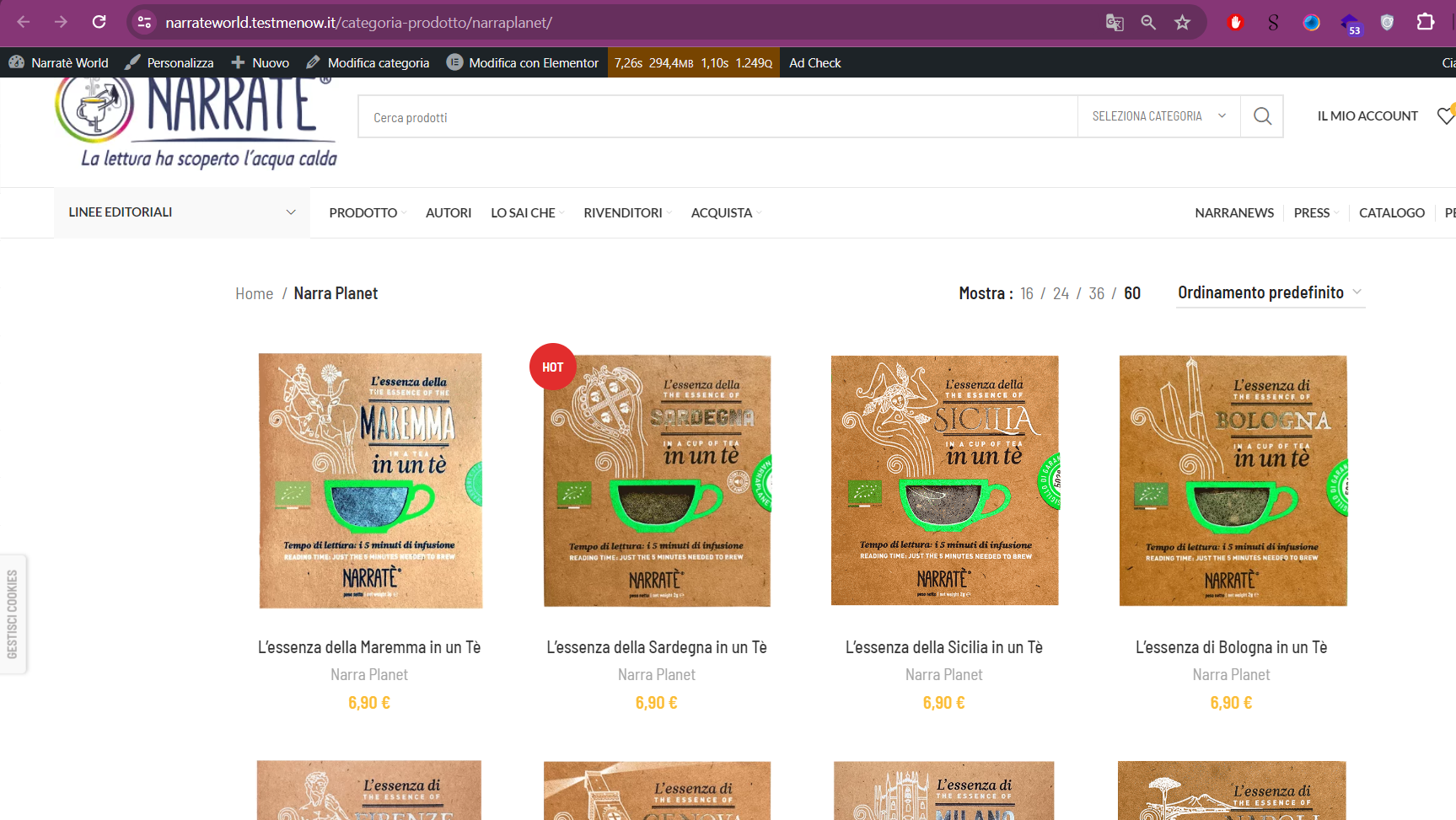
Task: Open L'essenza della Sardegna in un Tè title
Action: pyautogui.click(x=657, y=647)
